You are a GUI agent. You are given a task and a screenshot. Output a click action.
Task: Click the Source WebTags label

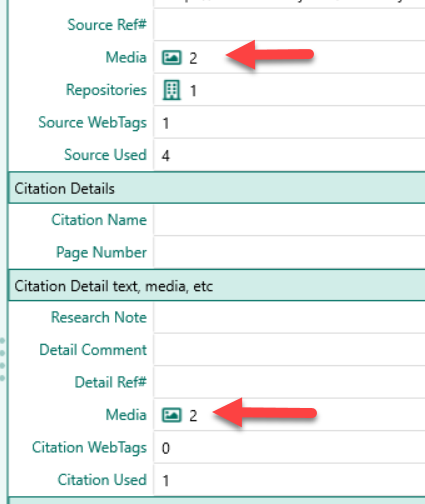click(93, 123)
